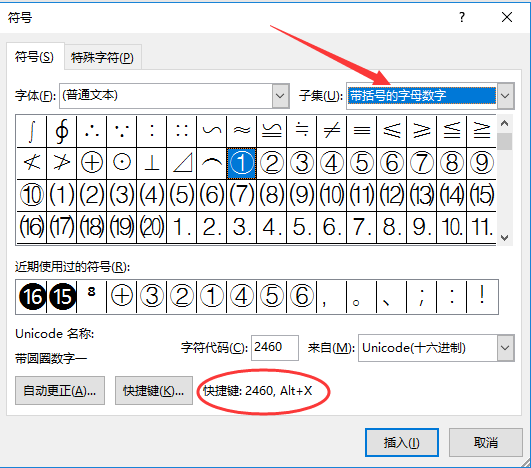This screenshot has width=531, height=468.
Task: Select the parenthesized (1) symbol
Action: point(62,195)
